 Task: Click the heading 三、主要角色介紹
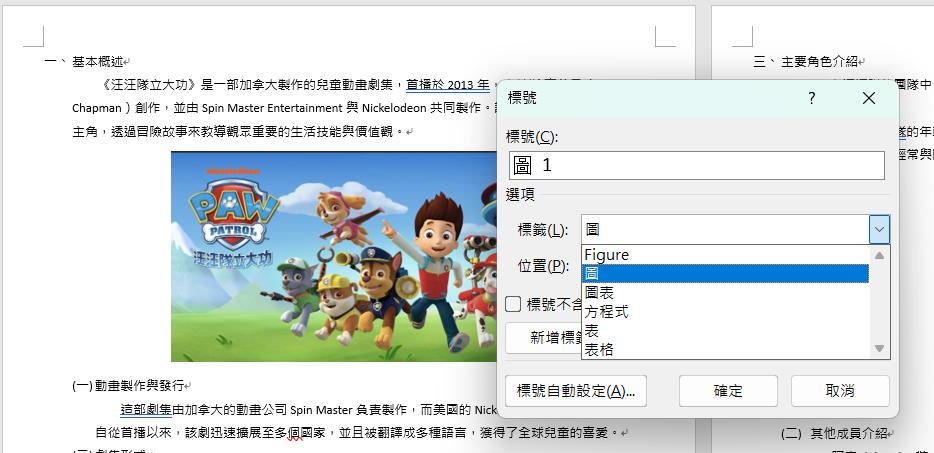click(805, 61)
